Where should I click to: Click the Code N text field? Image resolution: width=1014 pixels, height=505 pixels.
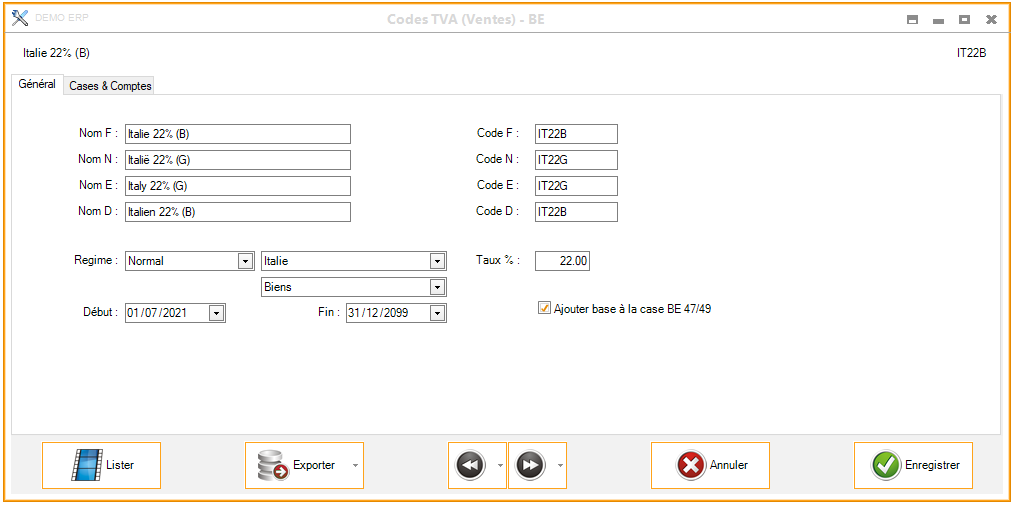coord(576,160)
